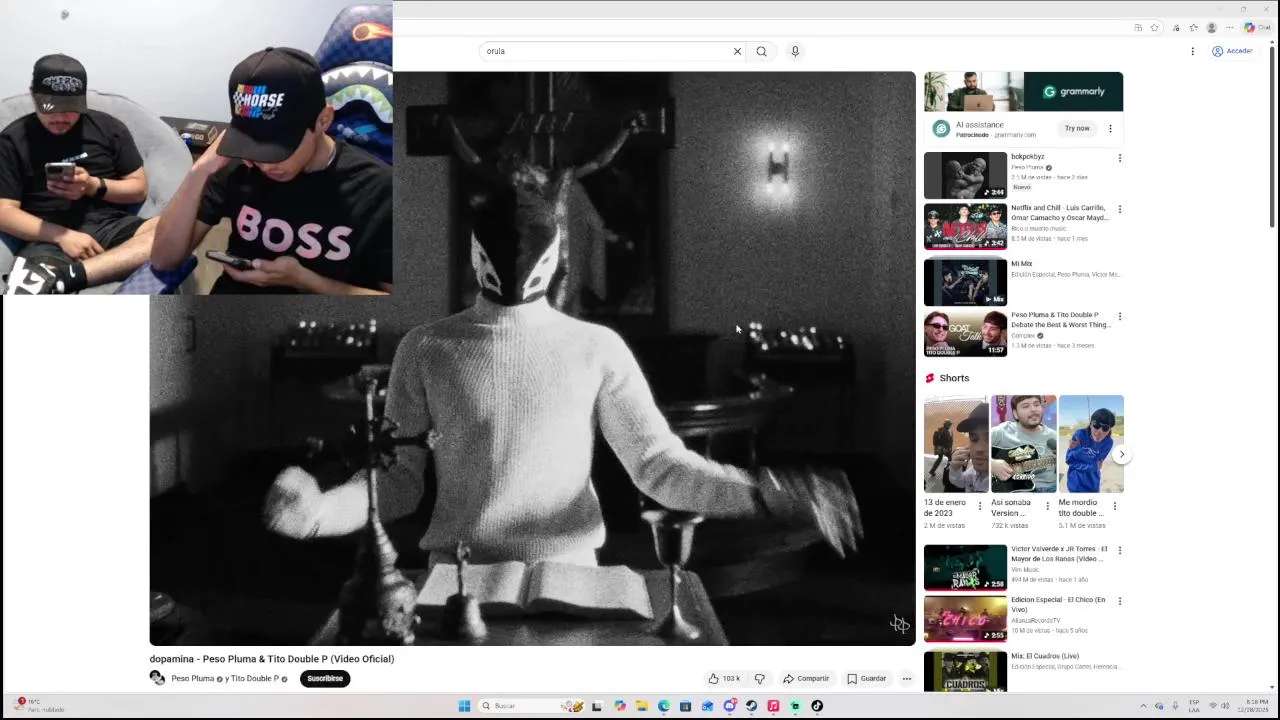The image size is (1280, 720).
Task: Open the 'Netflix and Chill' video title
Action: click(x=1059, y=212)
